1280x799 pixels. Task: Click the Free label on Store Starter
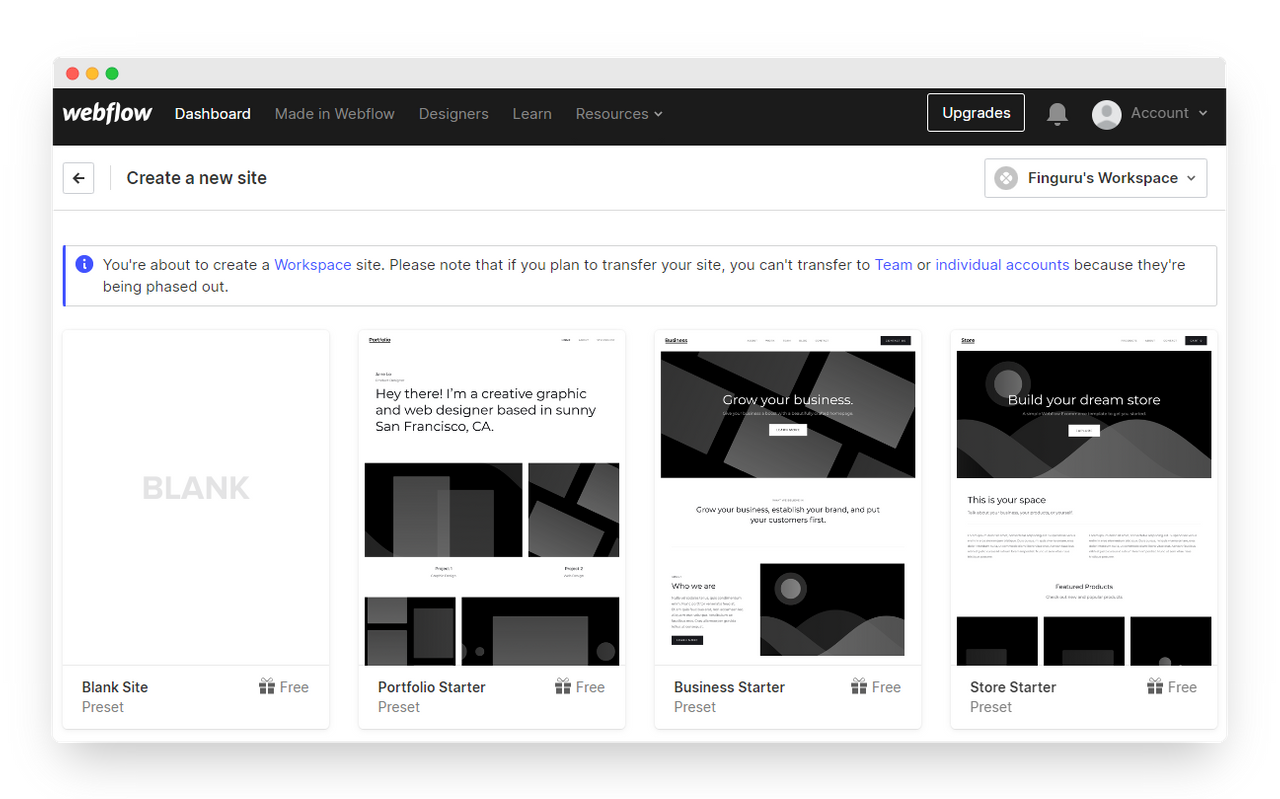[1182, 687]
